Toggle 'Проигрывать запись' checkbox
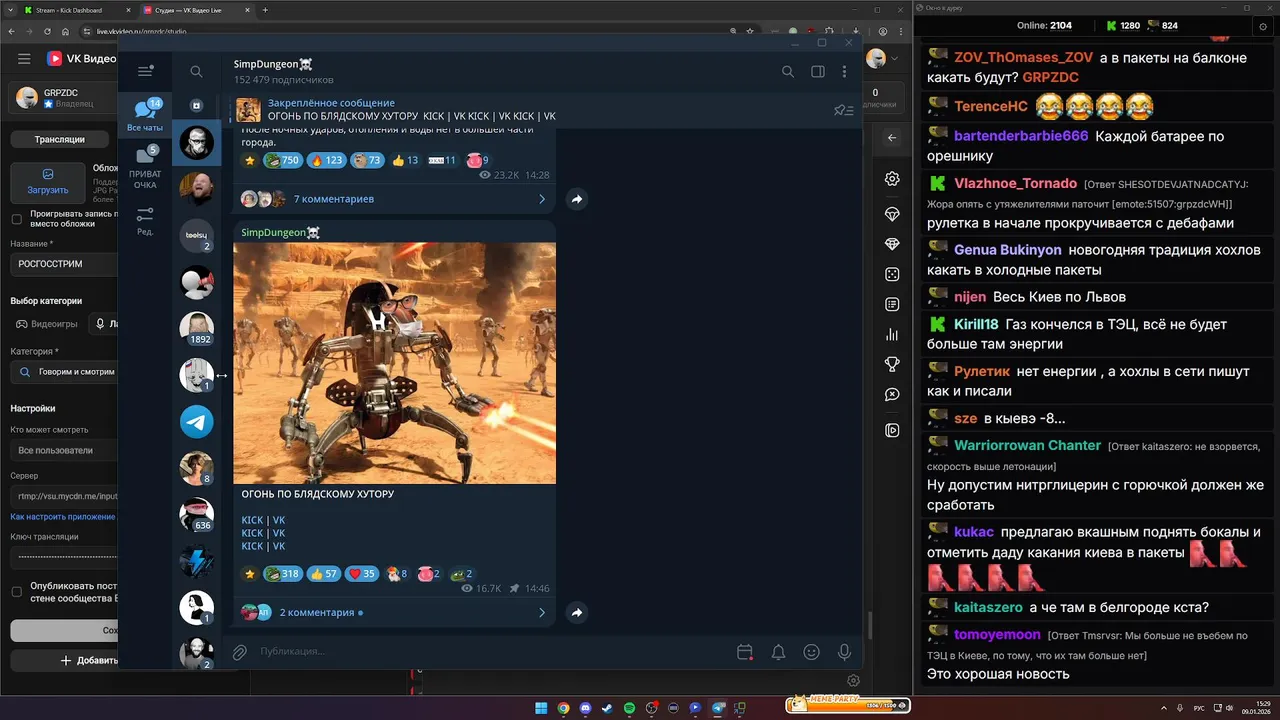 coord(16,219)
